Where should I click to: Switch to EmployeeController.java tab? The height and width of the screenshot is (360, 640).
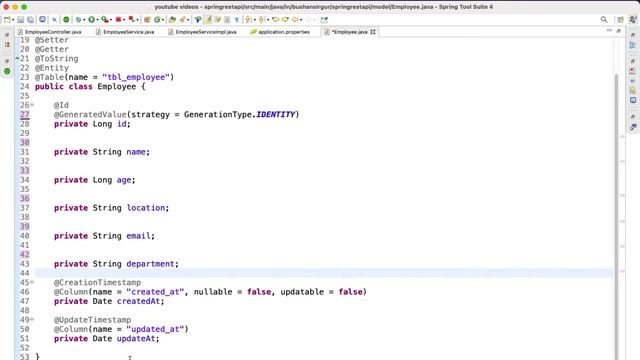pyautogui.click(x=49, y=32)
